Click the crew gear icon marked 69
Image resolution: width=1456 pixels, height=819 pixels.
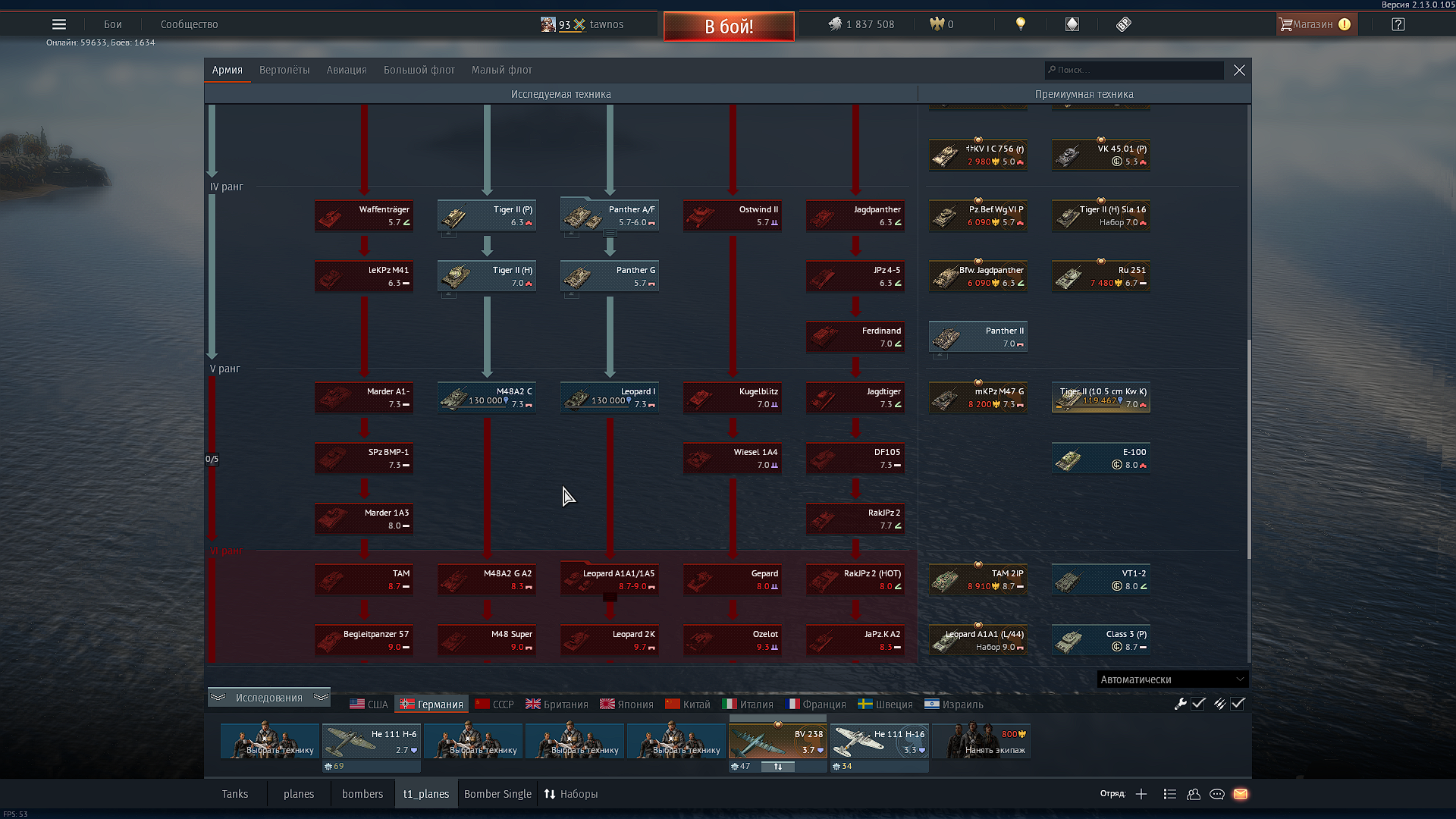click(x=328, y=767)
